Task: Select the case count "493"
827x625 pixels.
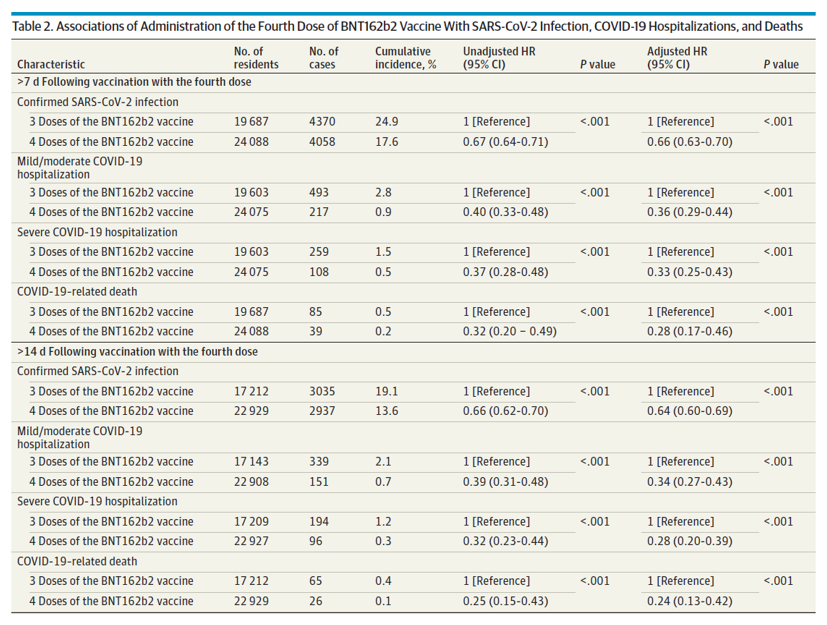Action: click(x=319, y=193)
